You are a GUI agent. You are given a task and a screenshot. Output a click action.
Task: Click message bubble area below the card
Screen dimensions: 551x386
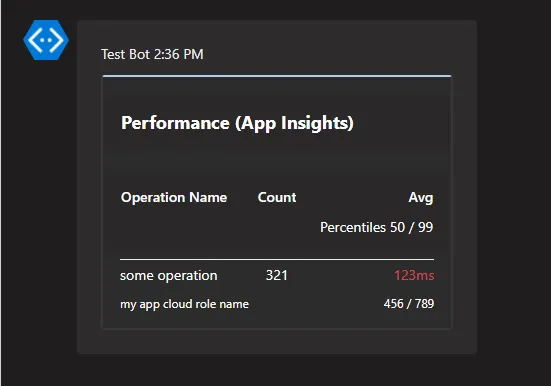(277, 342)
